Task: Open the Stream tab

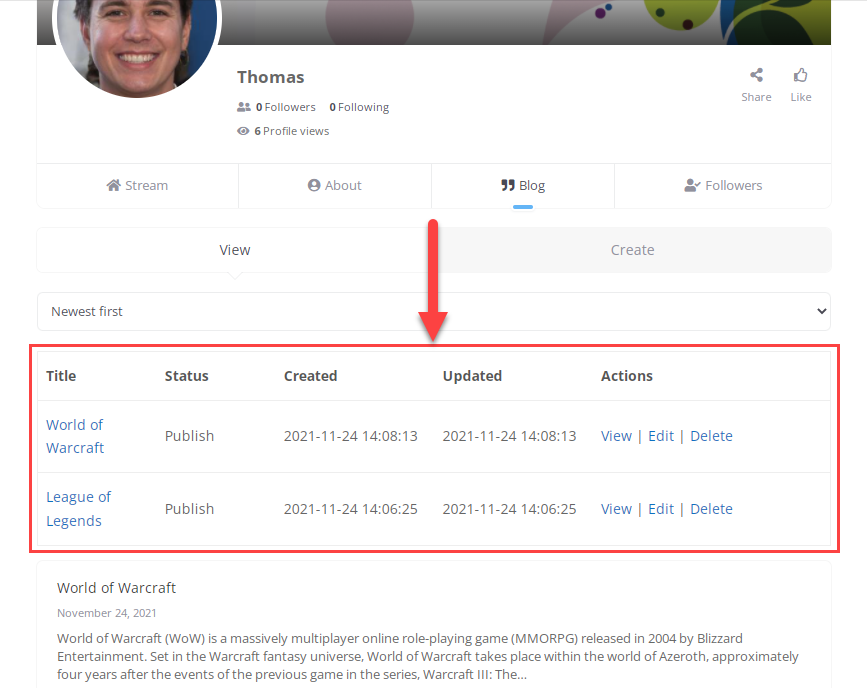Action: 137,185
